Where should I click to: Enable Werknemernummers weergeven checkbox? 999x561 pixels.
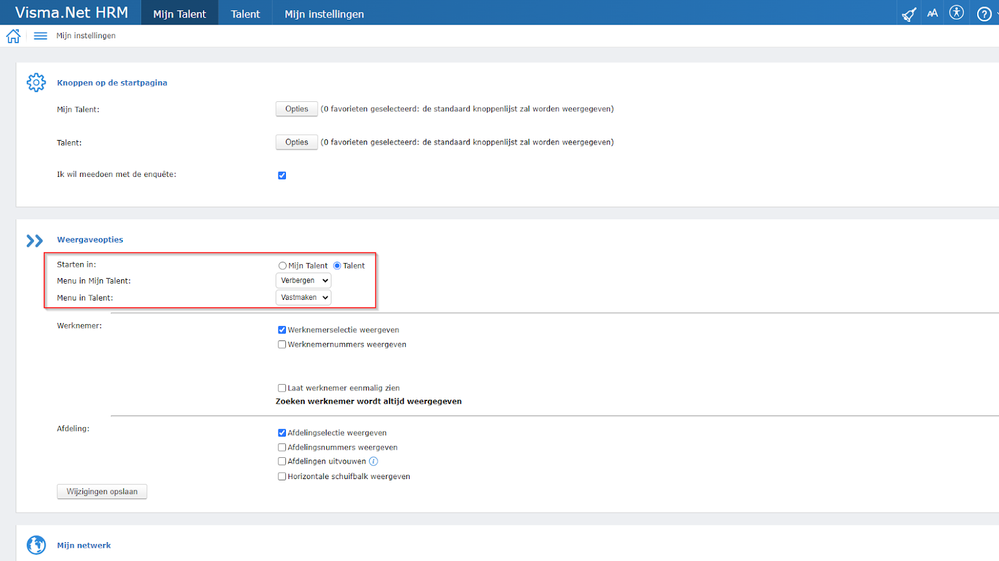coord(282,345)
